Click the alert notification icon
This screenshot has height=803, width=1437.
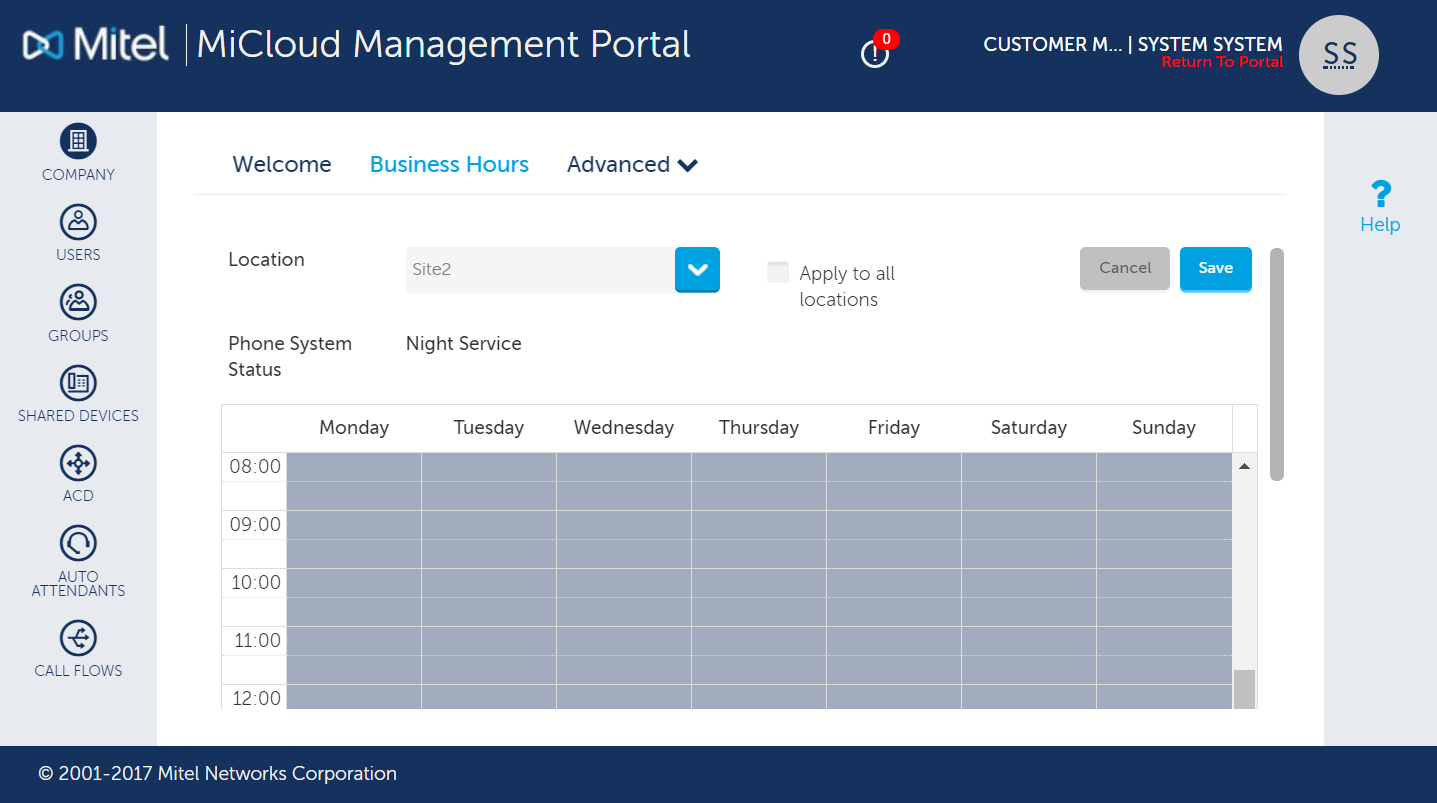[x=875, y=54]
